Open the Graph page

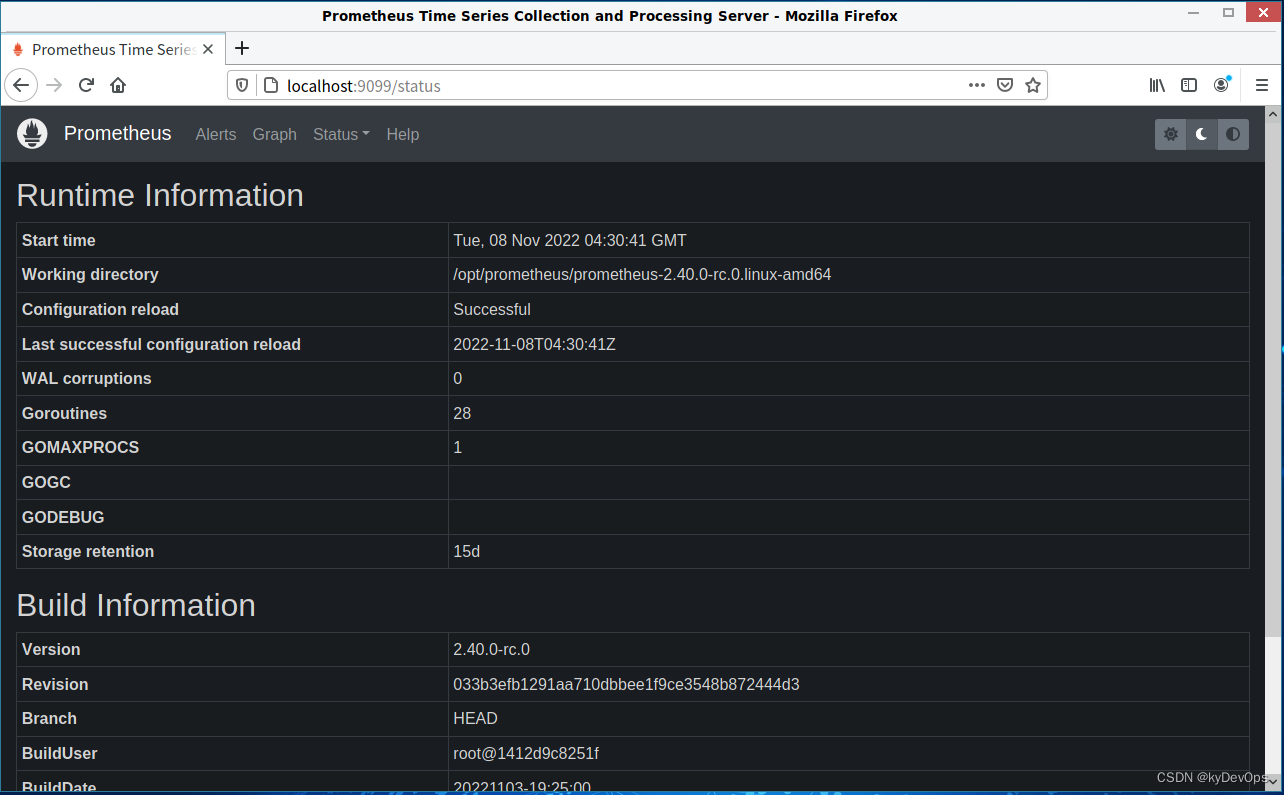pos(275,134)
